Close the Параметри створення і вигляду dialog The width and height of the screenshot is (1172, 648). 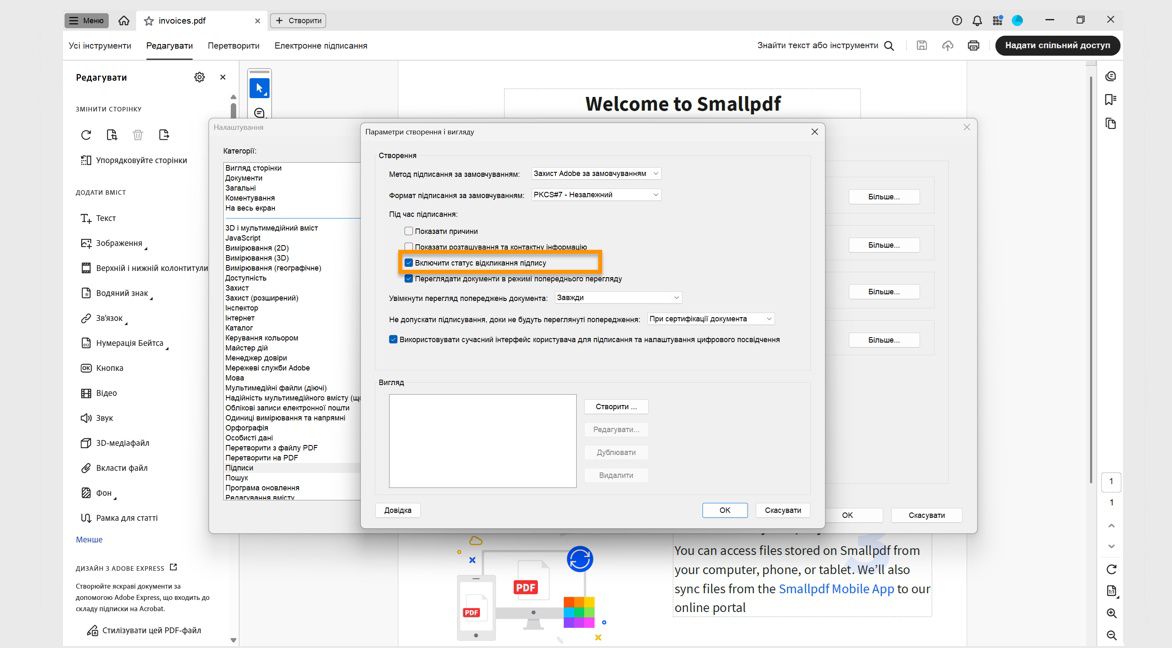815,132
